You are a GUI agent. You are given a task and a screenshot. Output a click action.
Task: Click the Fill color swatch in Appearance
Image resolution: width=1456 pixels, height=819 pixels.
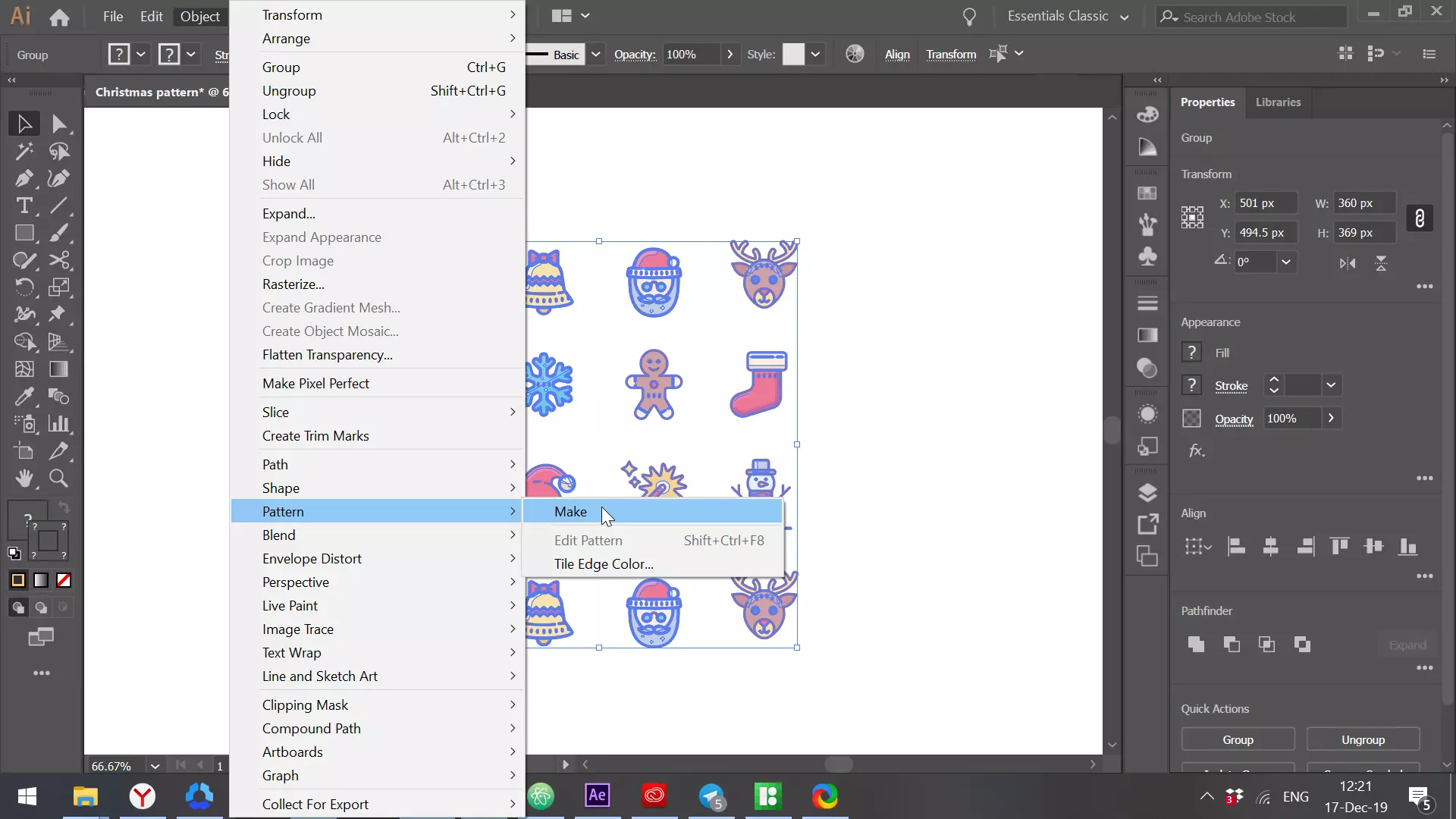pos(1191,353)
